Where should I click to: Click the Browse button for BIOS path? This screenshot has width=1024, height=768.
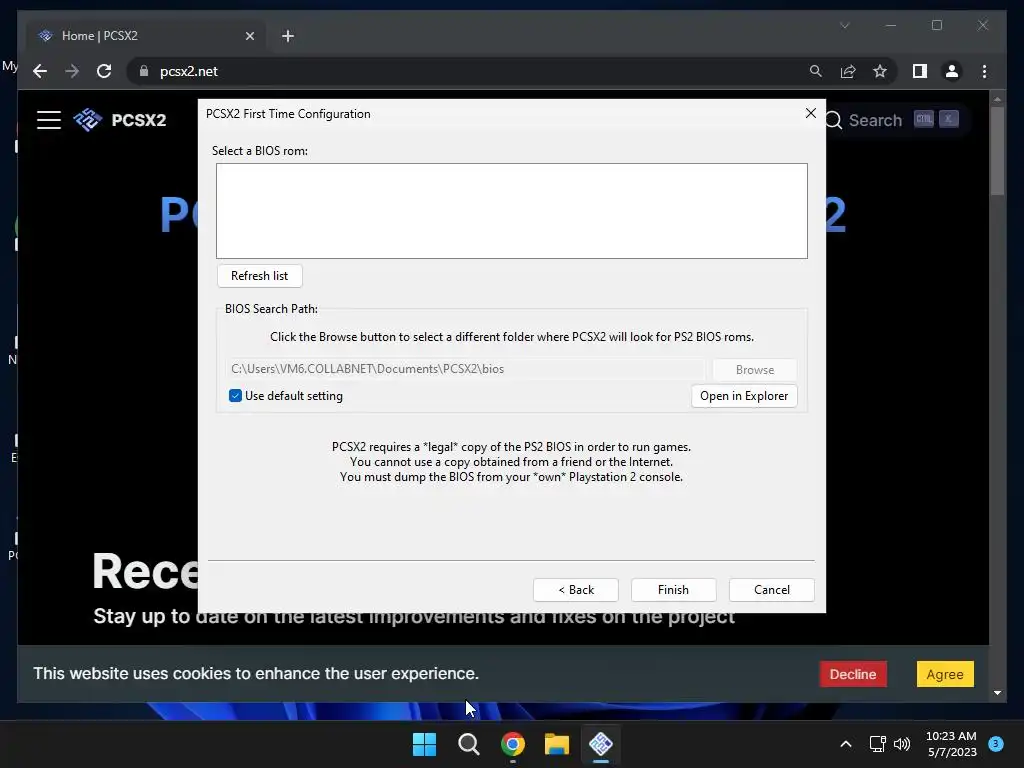754,370
